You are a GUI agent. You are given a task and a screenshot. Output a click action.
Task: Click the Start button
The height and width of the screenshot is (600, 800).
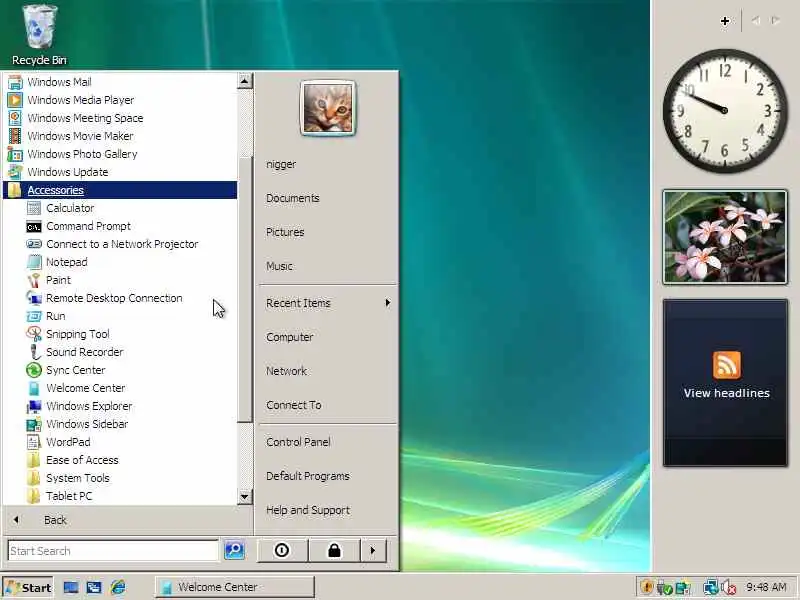tap(28, 587)
